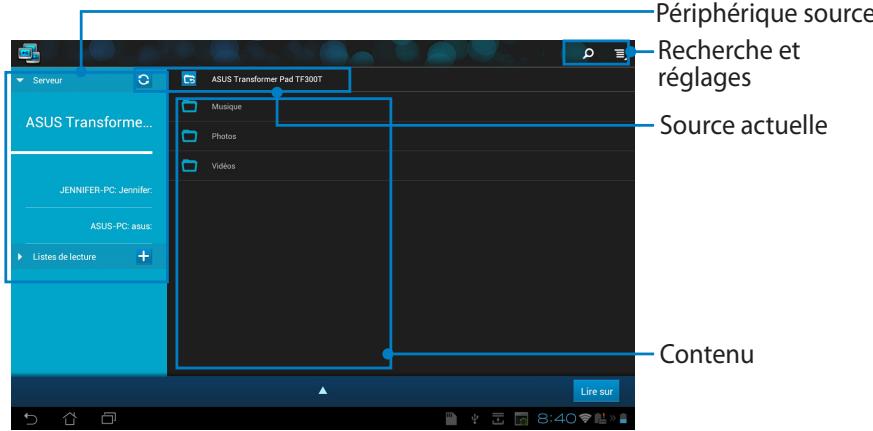
Task: Tap the Android home button
Action: [70, 418]
